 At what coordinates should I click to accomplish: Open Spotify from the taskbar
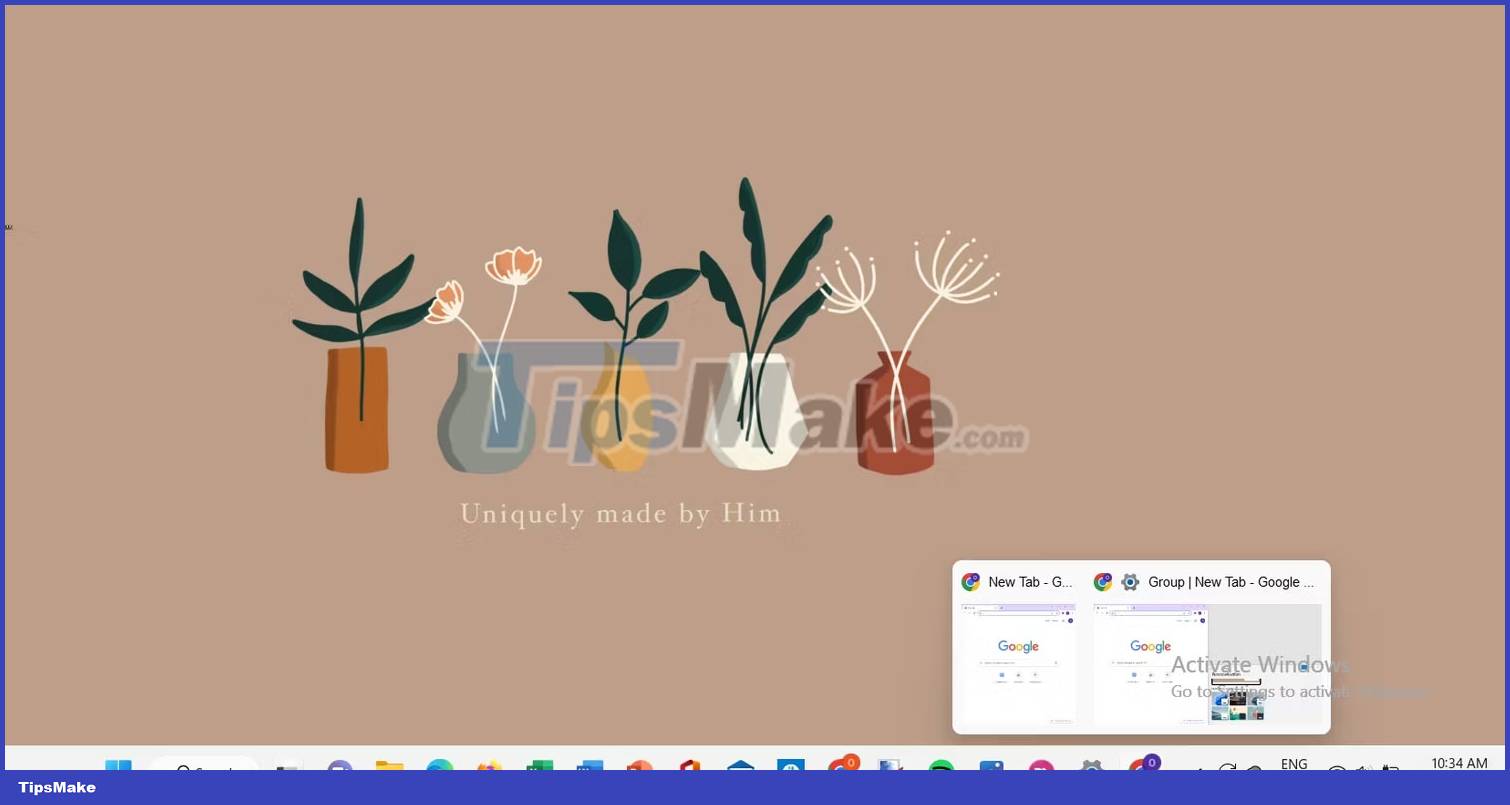pos(941,770)
